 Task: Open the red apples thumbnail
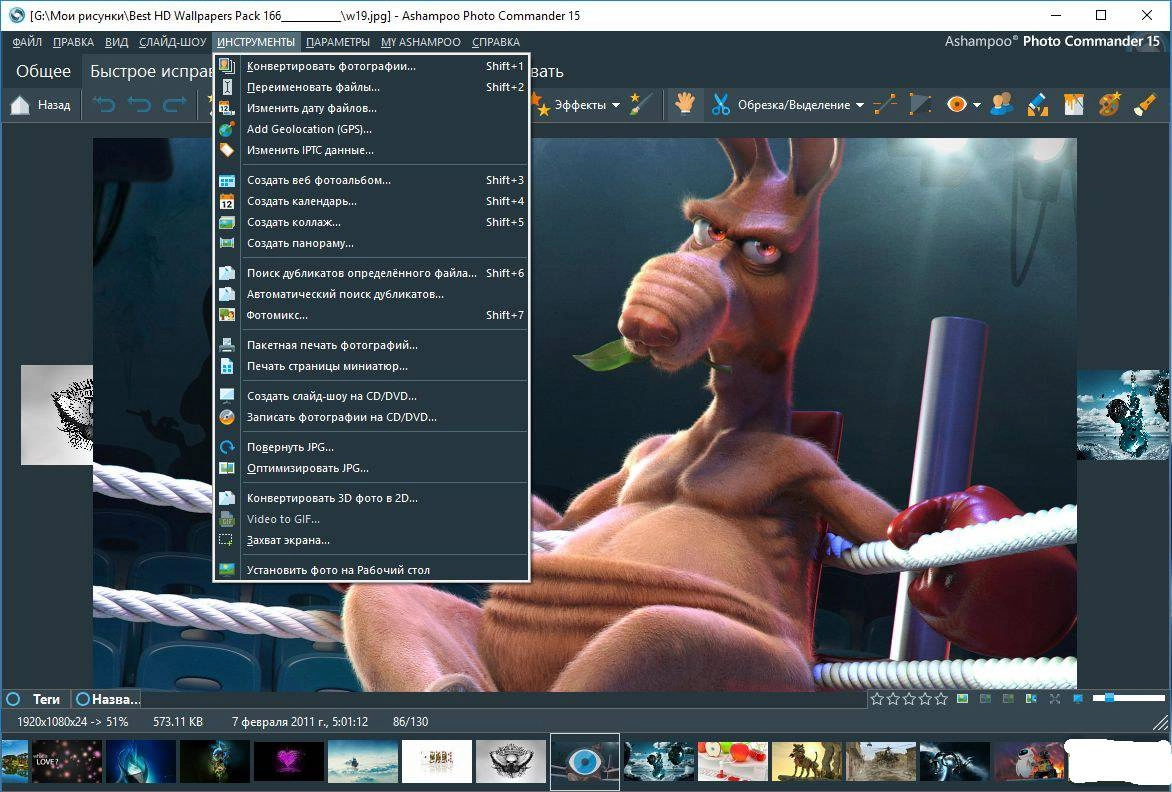[x=732, y=761]
